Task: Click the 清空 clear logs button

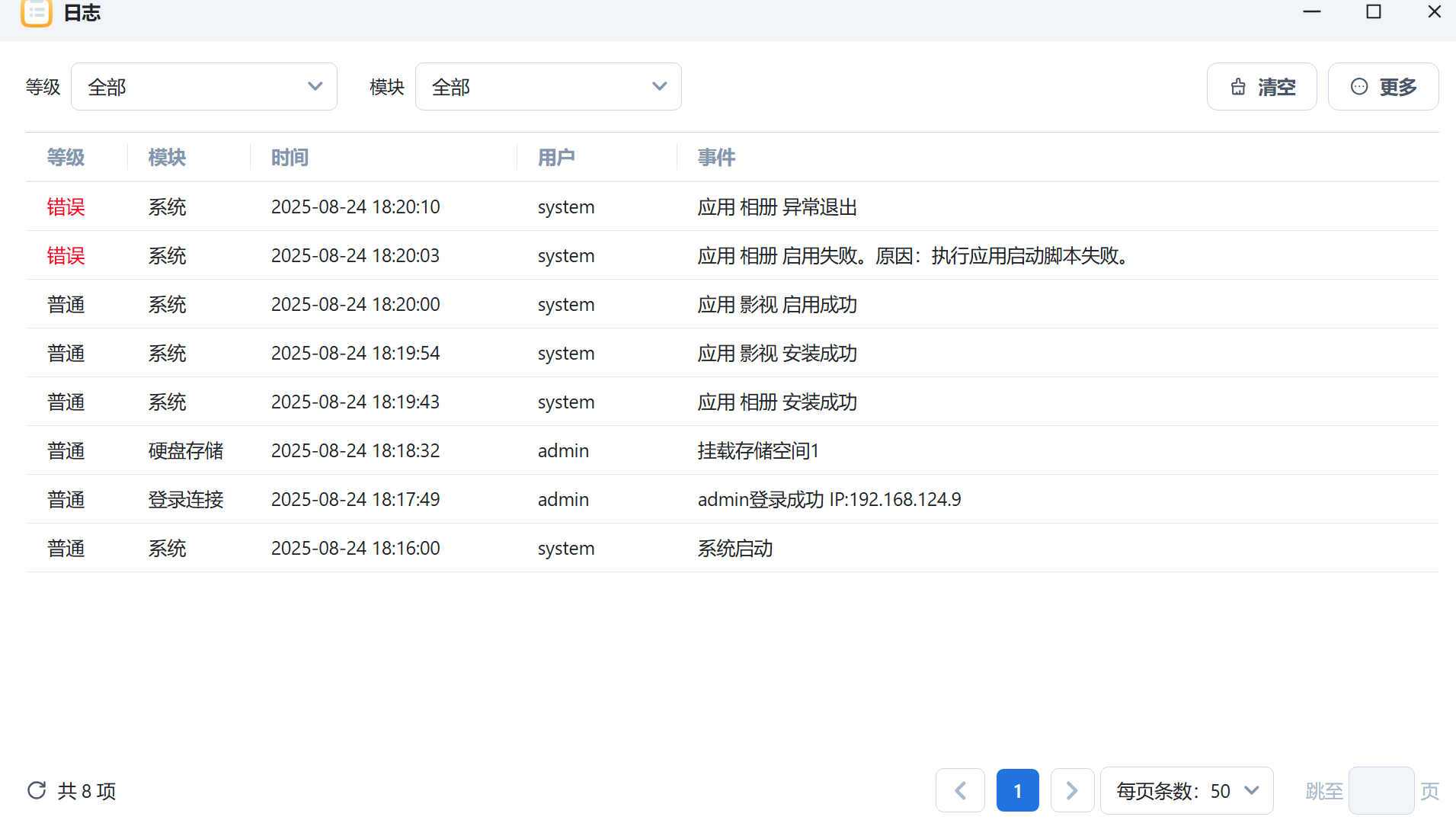Action: point(1262,87)
